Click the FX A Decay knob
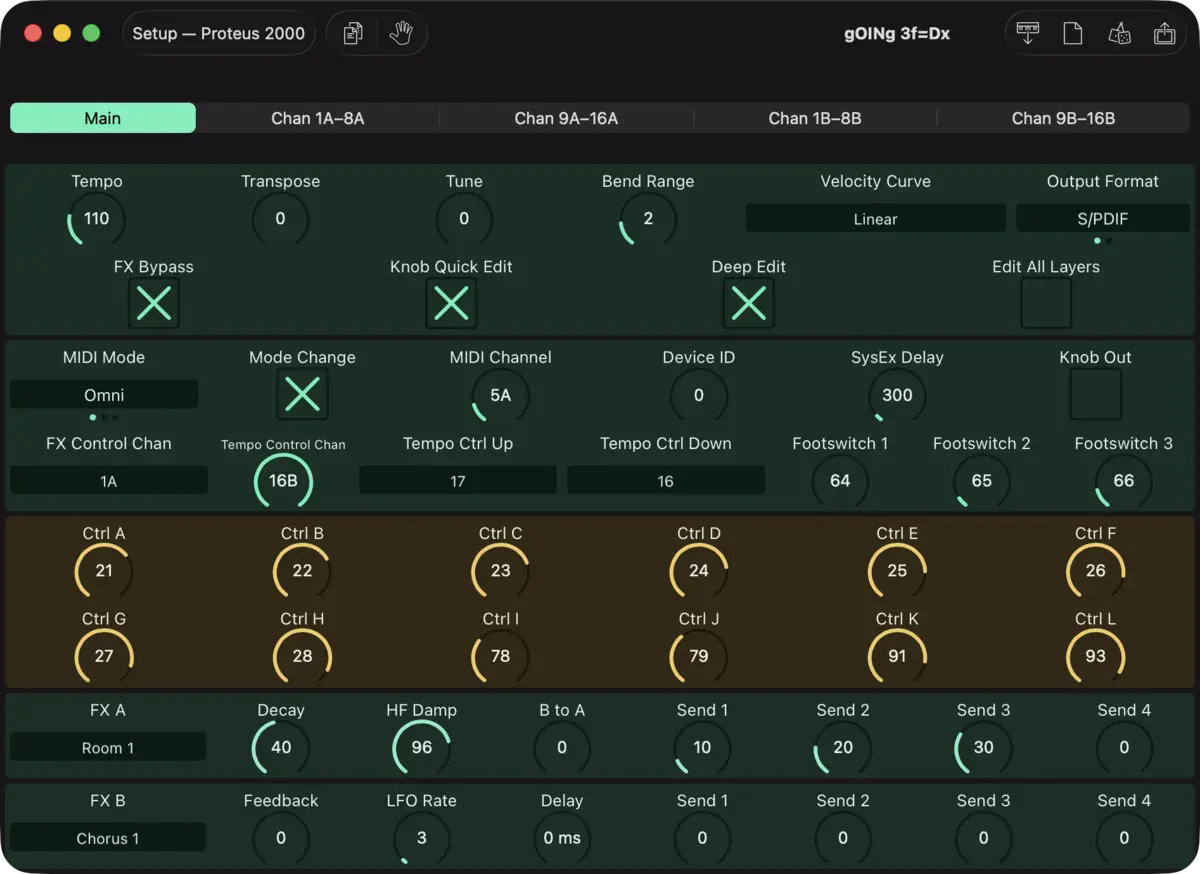Viewport: 1200px width, 874px height. [281, 748]
